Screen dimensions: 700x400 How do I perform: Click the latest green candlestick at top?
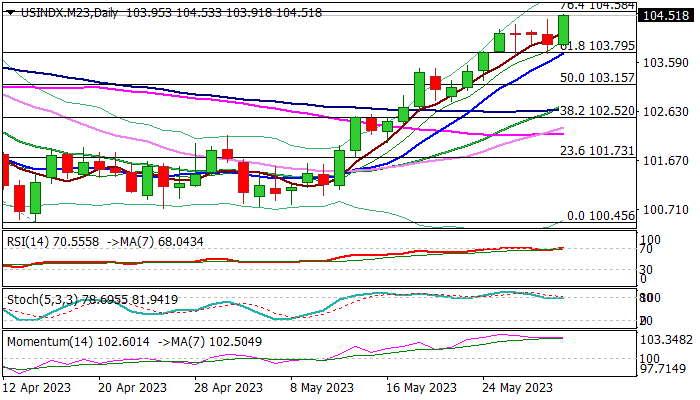pos(563,29)
